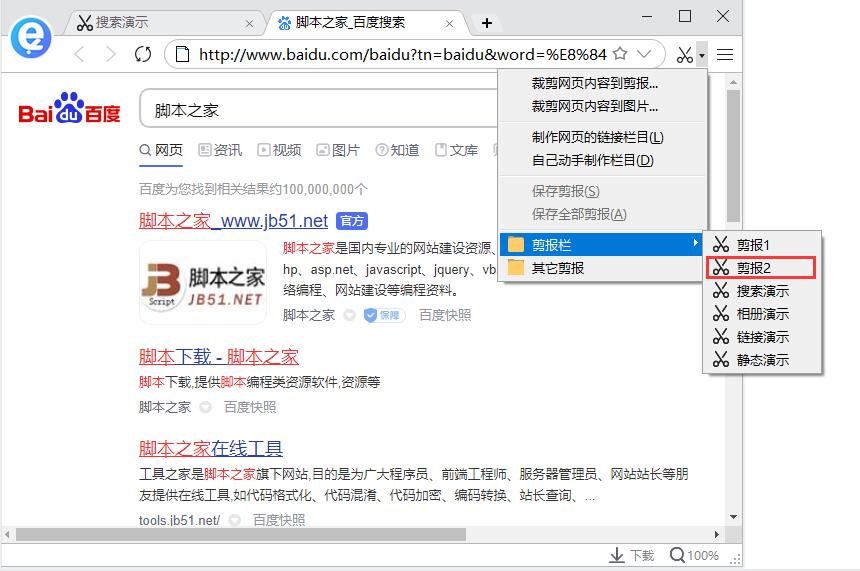Open the scissors dropdown arrow
The width and height of the screenshot is (860, 571).
coord(701,55)
